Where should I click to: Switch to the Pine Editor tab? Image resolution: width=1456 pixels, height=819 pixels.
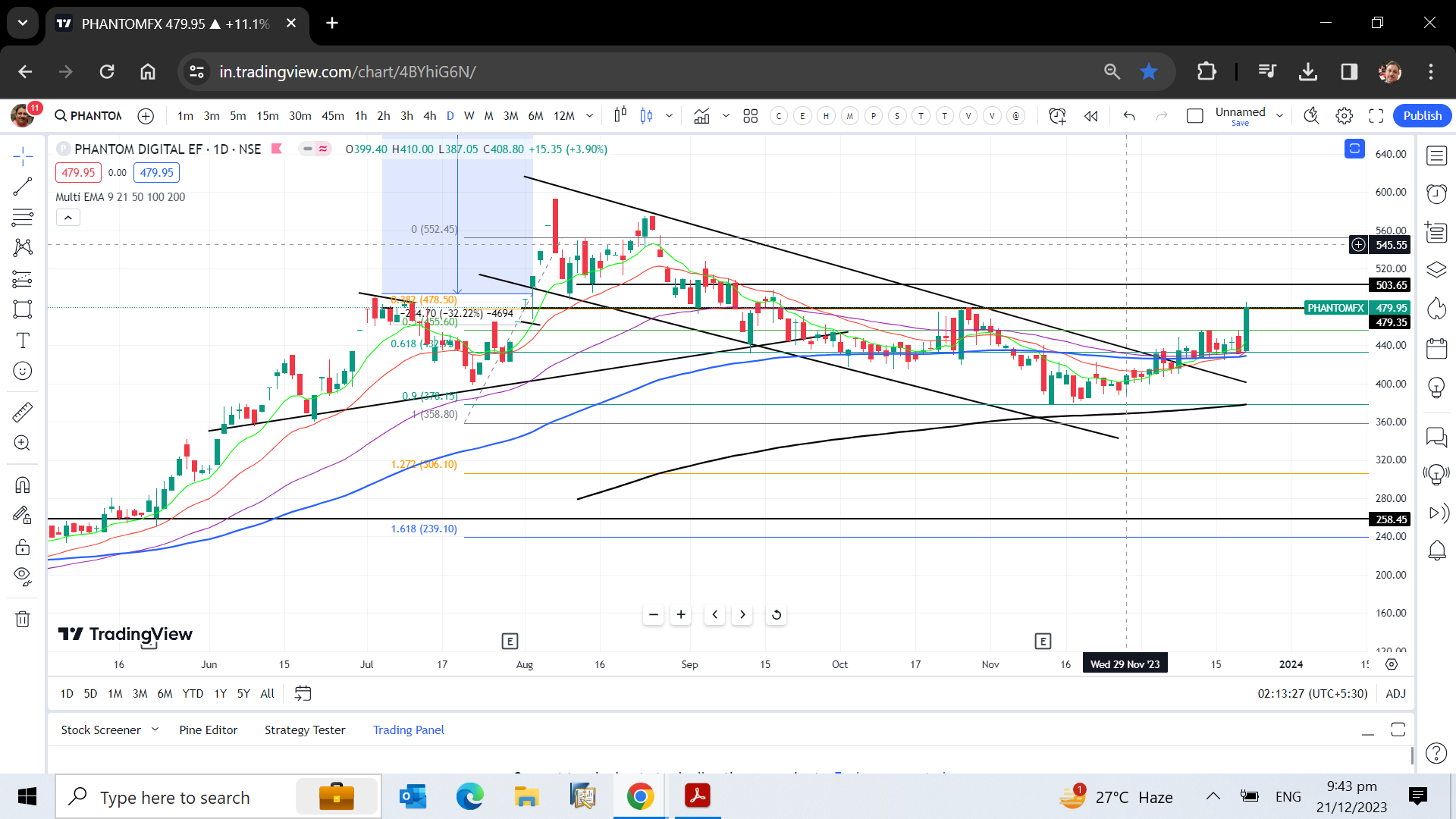click(x=208, y=730)
